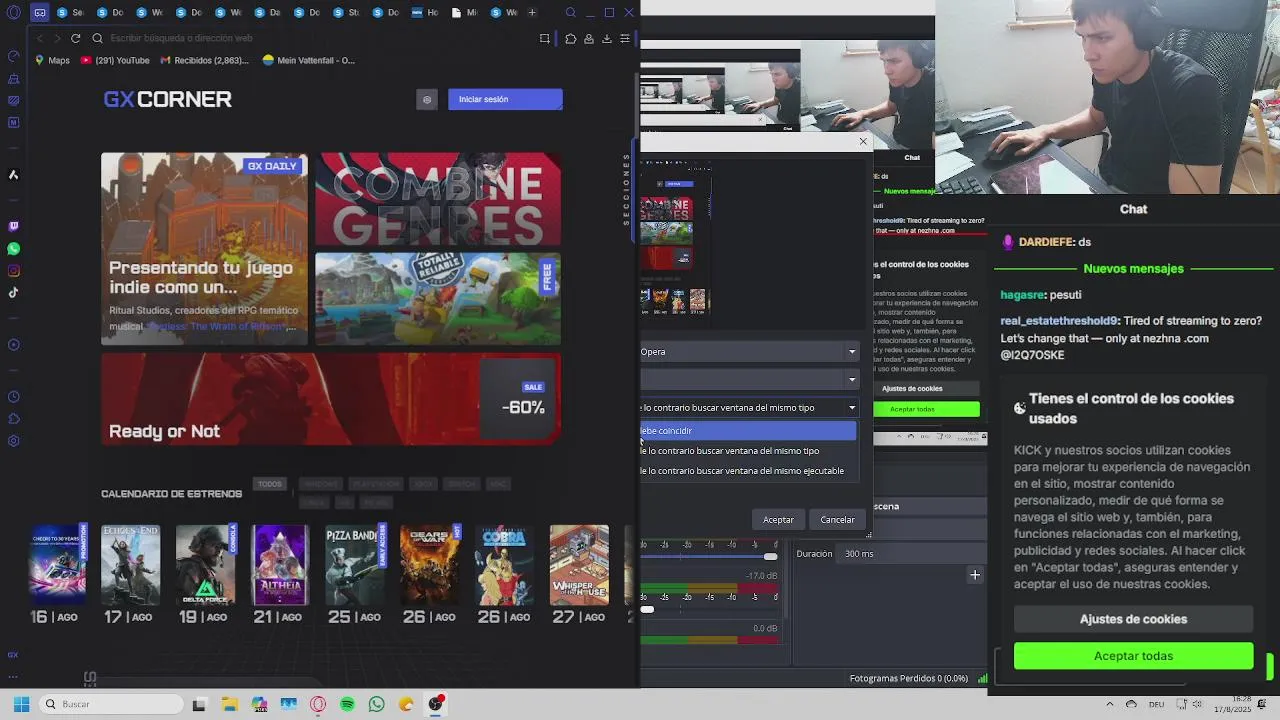Screen dimensions: 1280x720
Task: Click the GX Corner settings gear button
Action: pos(427,99)
